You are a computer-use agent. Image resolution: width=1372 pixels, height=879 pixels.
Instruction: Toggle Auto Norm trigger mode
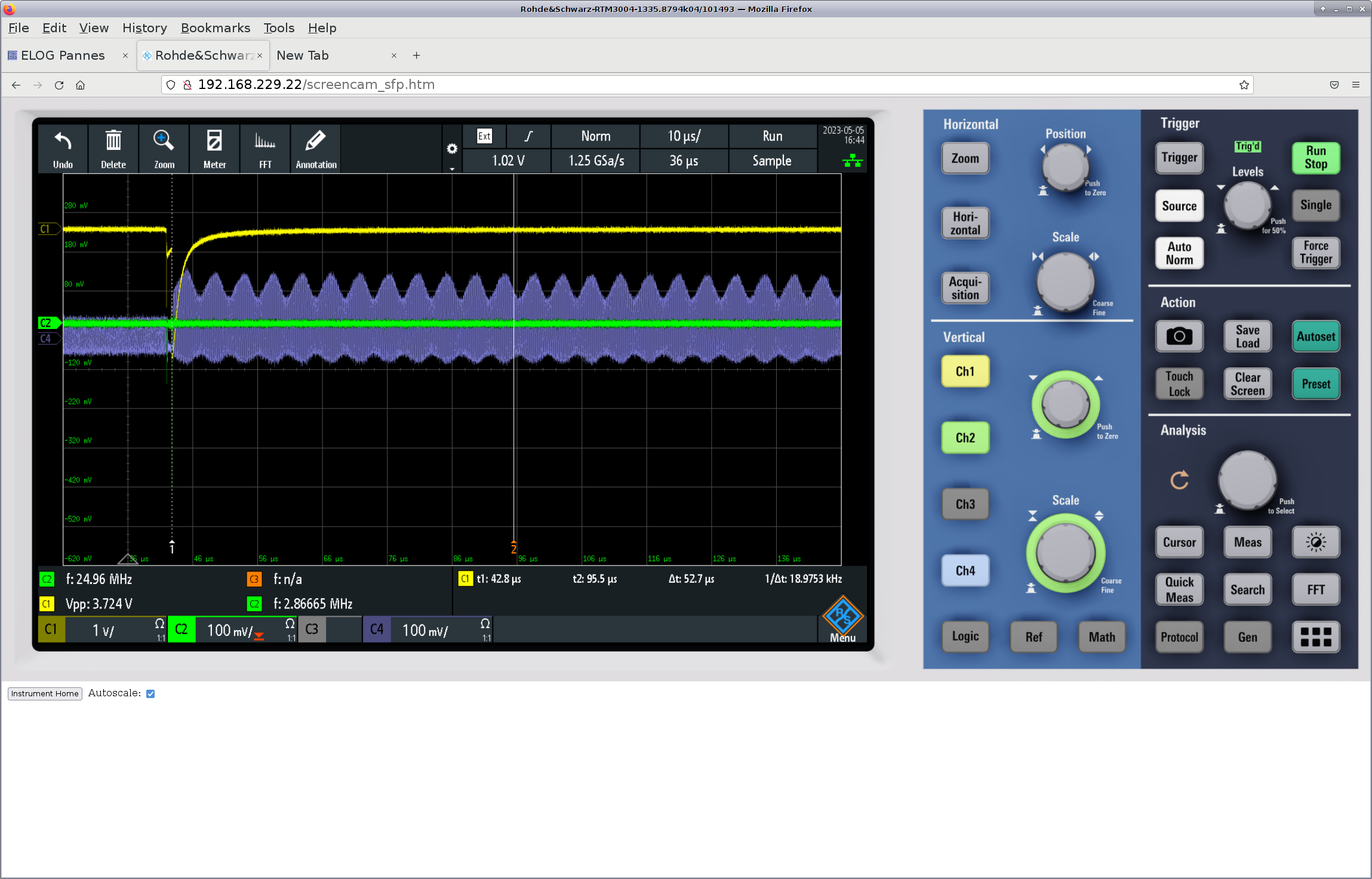pyautogui.click(x=1179, y=253)
